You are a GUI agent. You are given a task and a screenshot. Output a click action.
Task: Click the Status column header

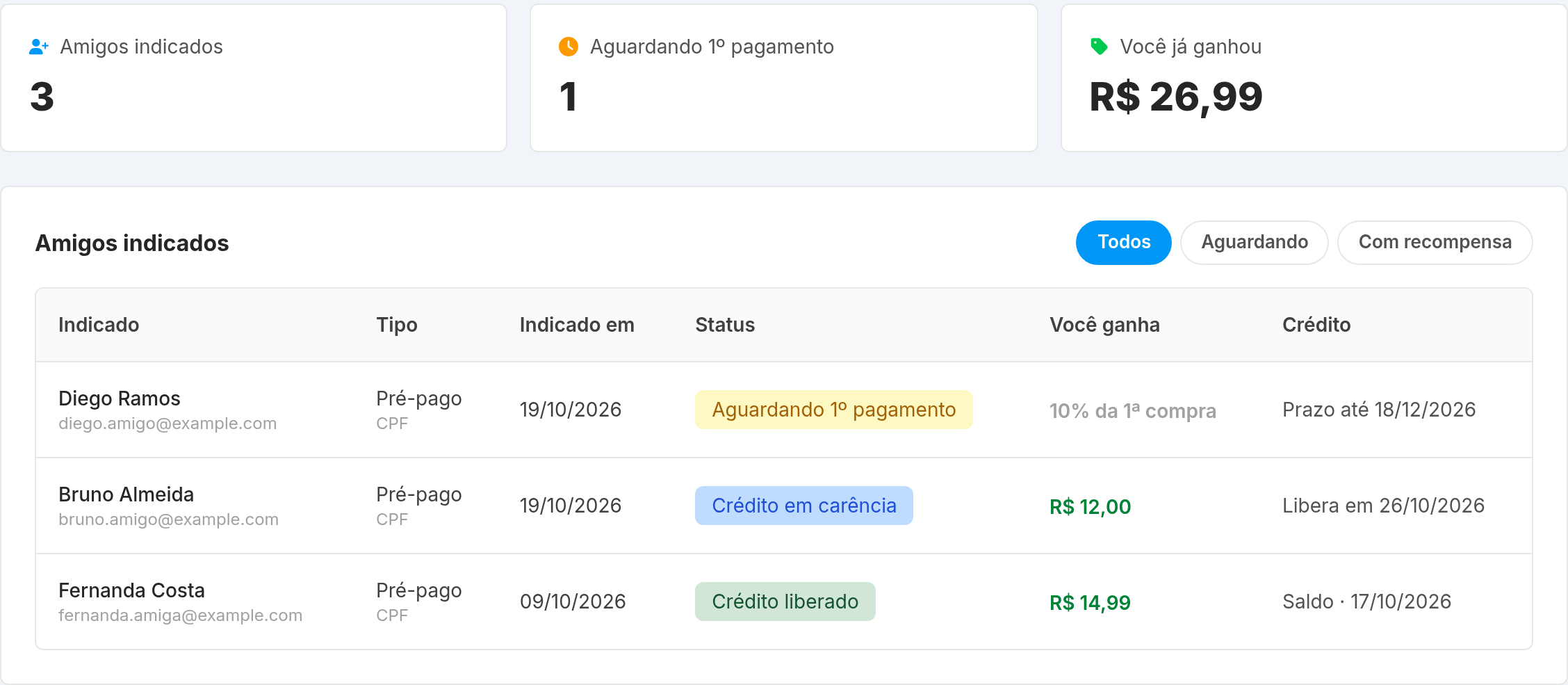(725, 325)
